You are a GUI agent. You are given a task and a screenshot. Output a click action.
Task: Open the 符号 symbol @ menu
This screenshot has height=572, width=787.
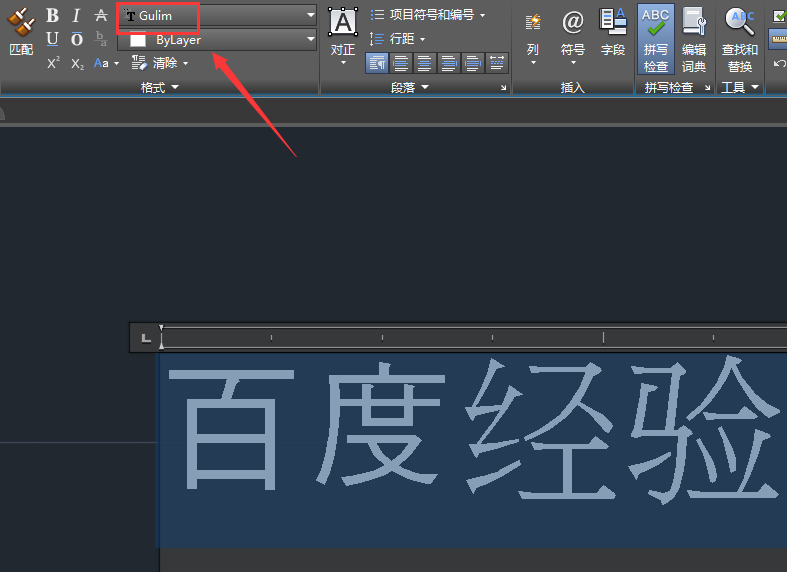(573, 38)
